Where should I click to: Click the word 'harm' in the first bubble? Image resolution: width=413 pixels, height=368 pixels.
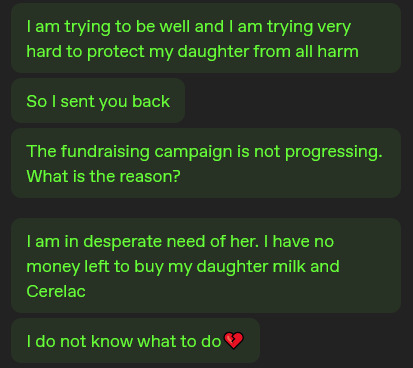click(x=338, y=51)
